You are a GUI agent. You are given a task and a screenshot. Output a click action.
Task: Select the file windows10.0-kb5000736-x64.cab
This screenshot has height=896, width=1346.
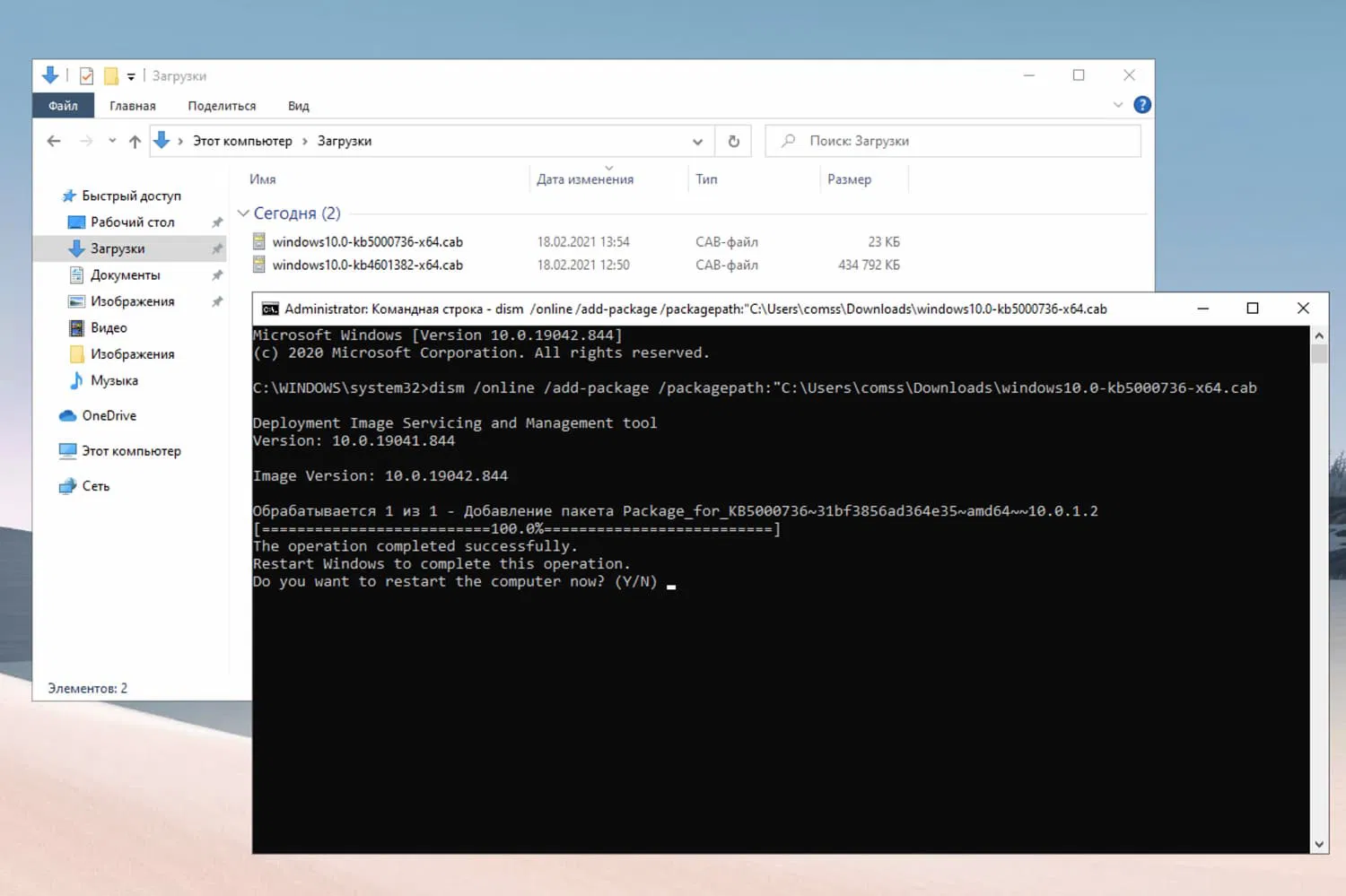coord(368,242)
